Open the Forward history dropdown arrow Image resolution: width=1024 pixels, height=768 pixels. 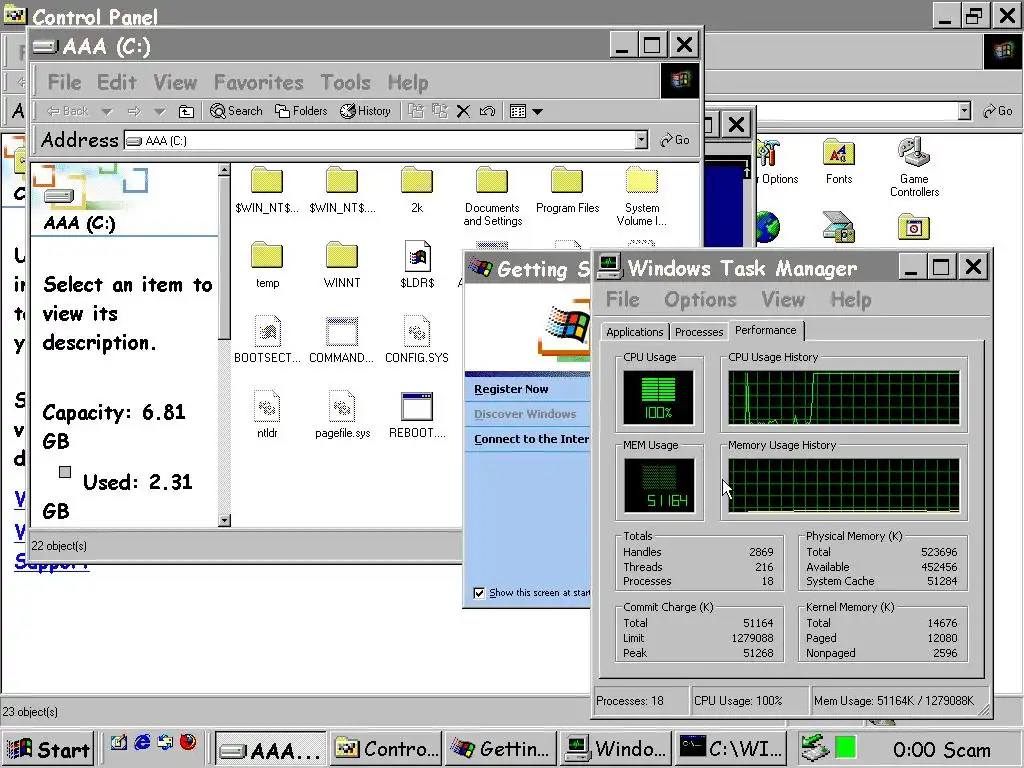(x=159, y=112)
